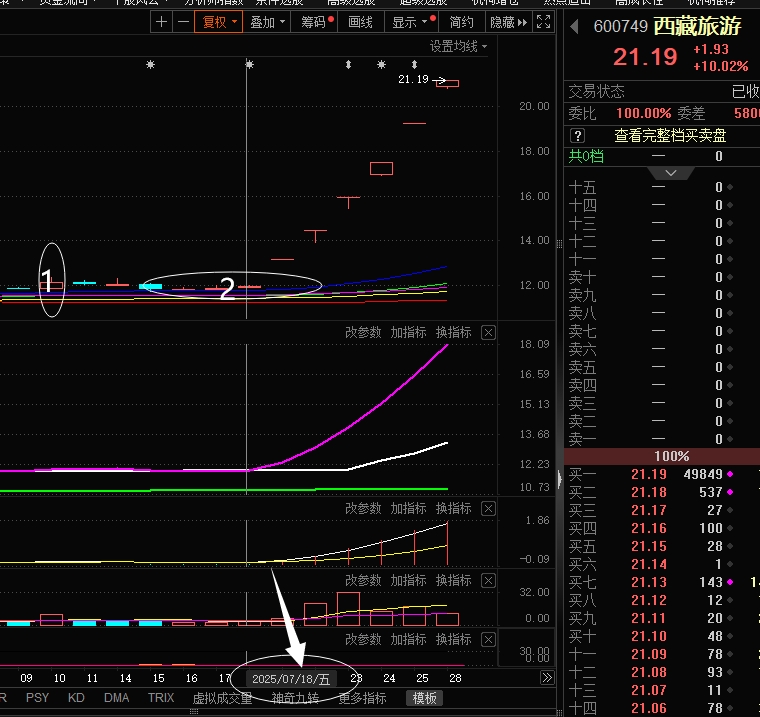Open 查看完整档买卖盘 full order book link
This screenshot has width=760, height=717.
(670, 135)
